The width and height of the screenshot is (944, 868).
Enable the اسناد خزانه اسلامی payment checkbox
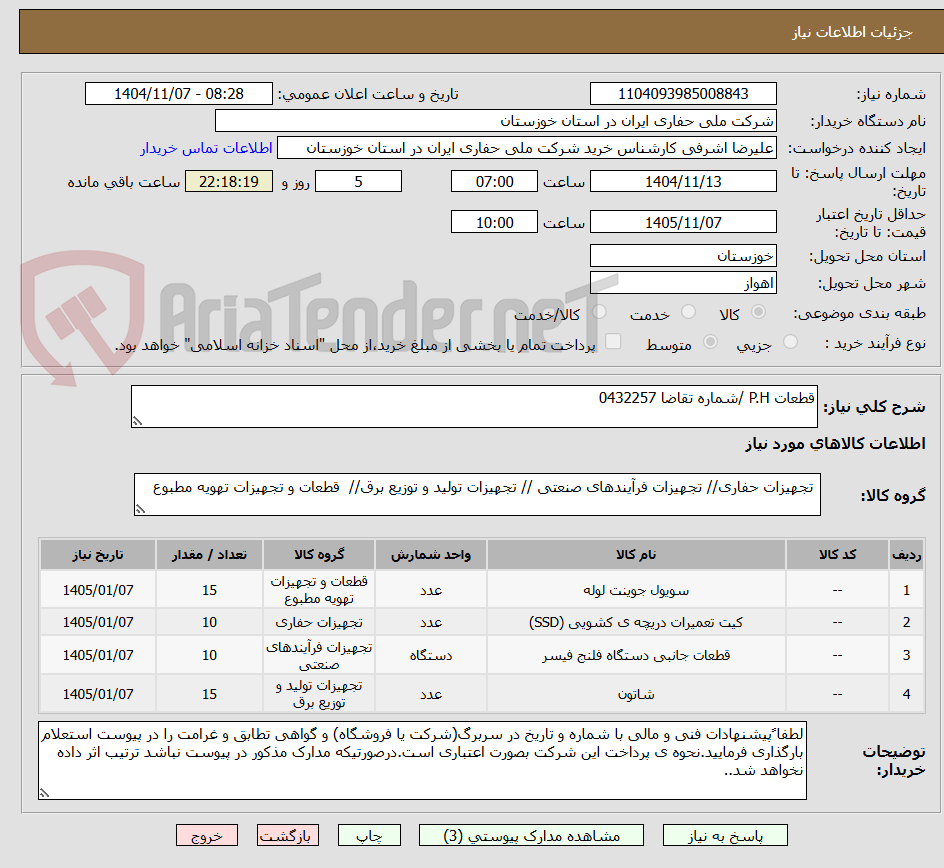(x=612, y=341)
